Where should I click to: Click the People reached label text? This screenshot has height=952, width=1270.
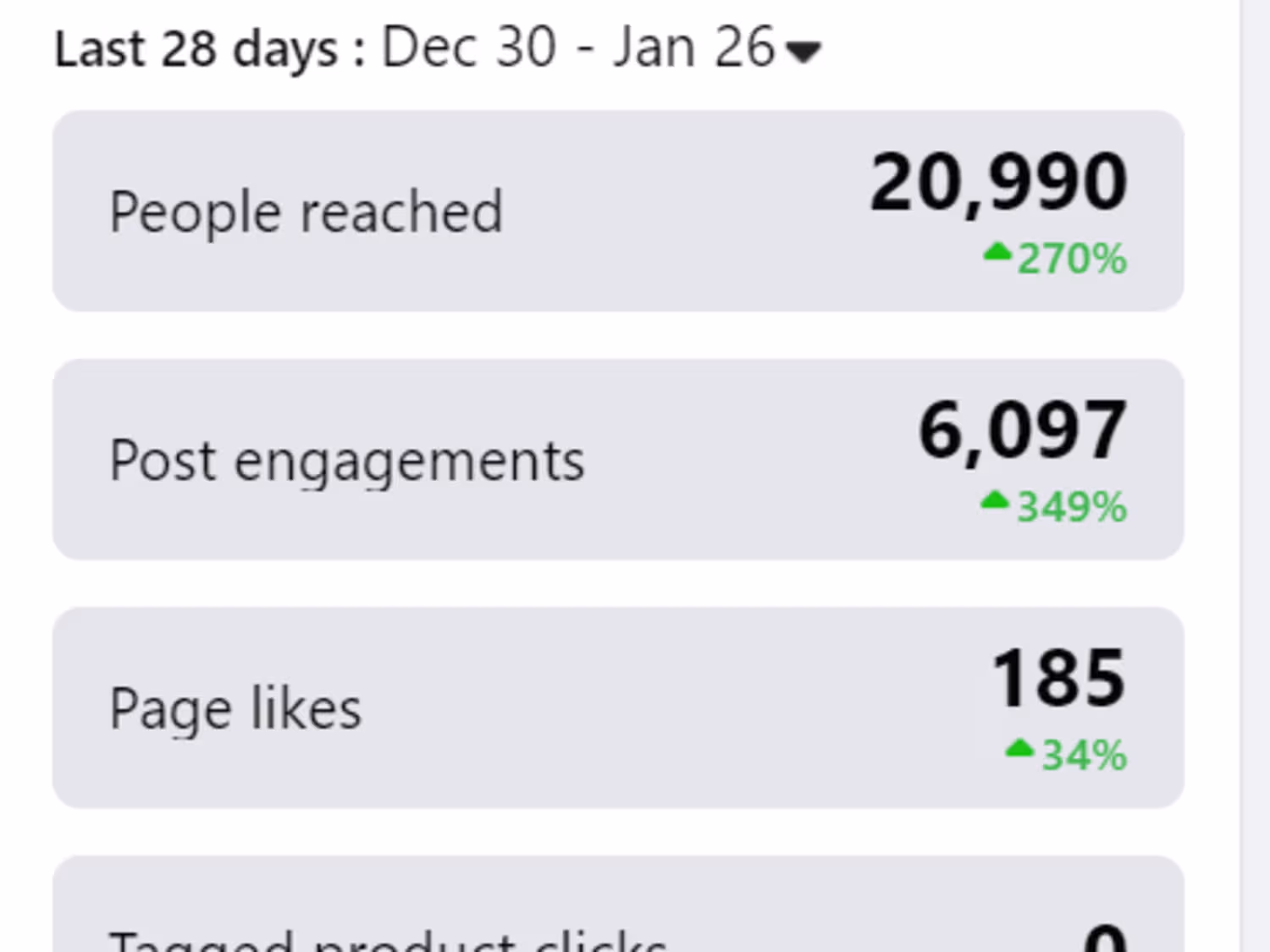click(x=306, y=212)
